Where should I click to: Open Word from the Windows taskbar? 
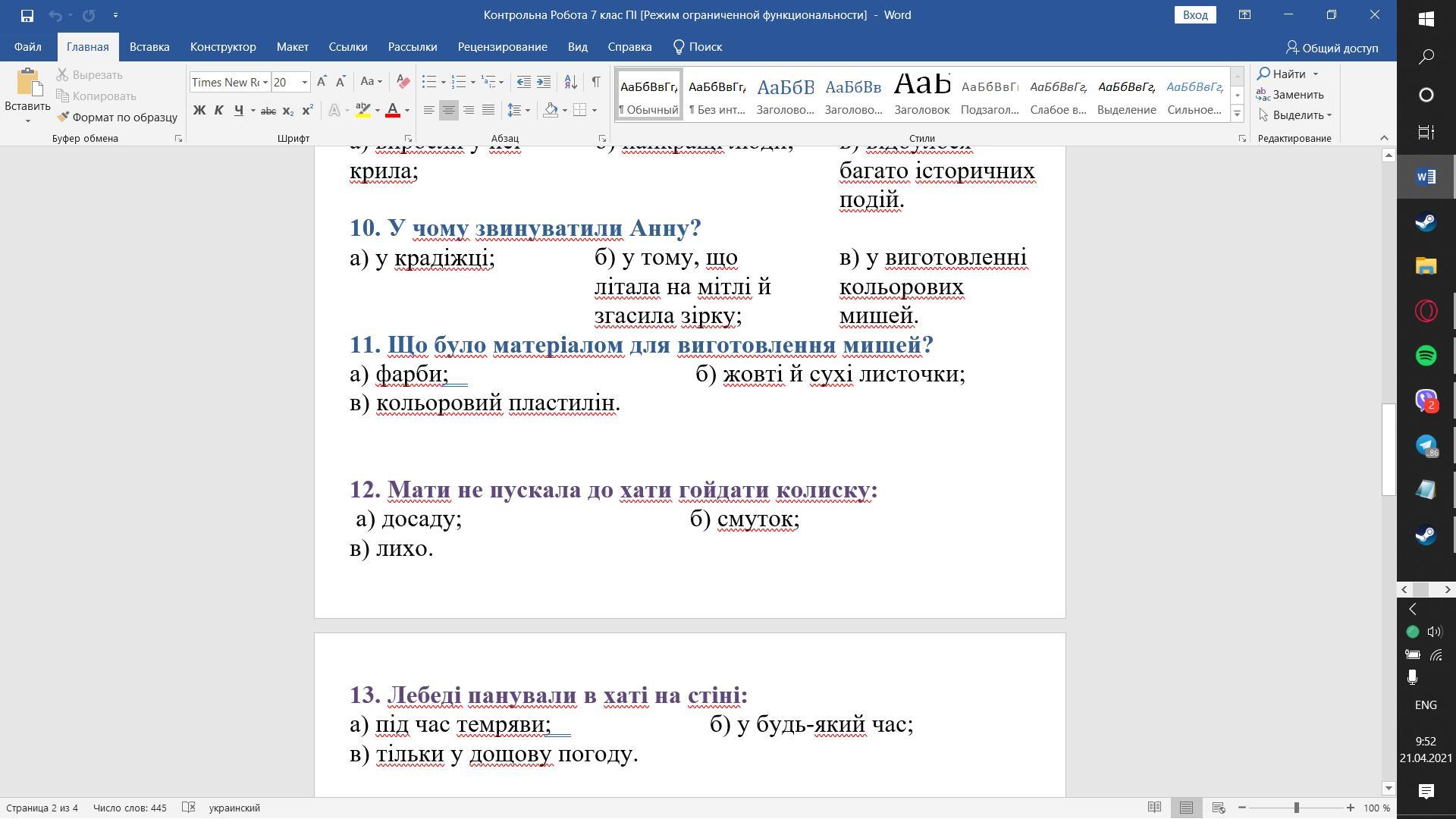point(1426,177)
